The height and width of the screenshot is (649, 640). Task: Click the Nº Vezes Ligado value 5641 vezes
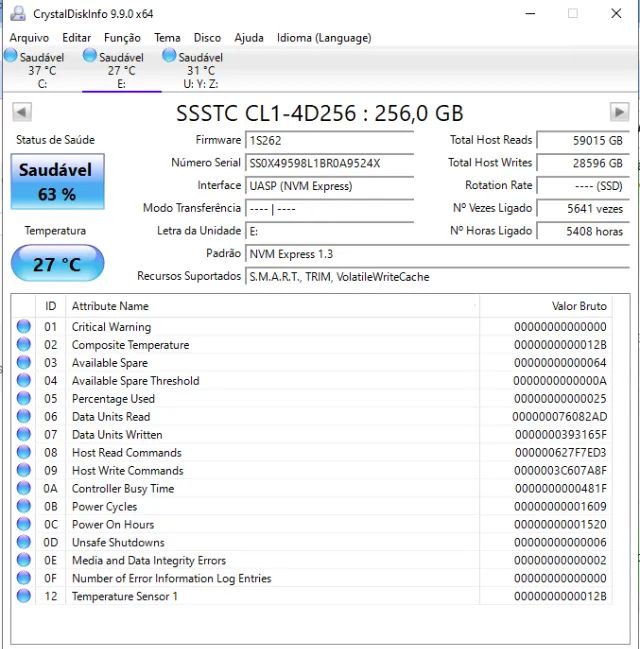(x=583, y=209)
